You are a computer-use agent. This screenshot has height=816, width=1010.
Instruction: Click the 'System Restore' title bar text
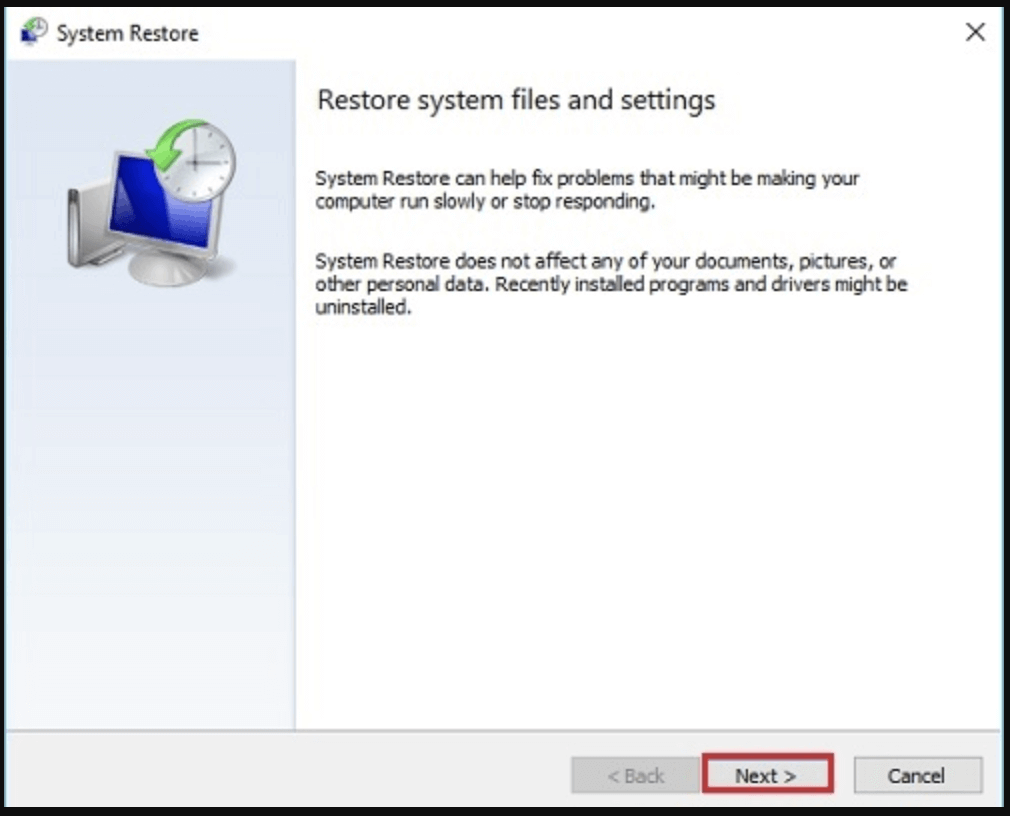point(130,32)
